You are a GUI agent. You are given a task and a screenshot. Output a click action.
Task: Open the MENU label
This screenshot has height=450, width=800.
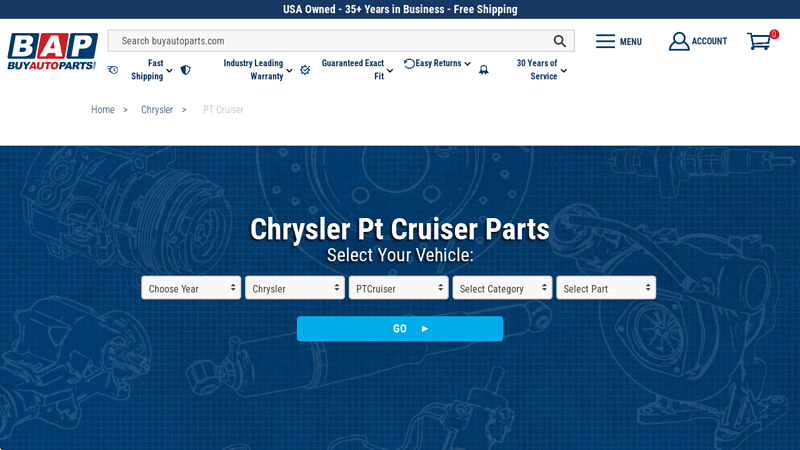tap(631, 42)
